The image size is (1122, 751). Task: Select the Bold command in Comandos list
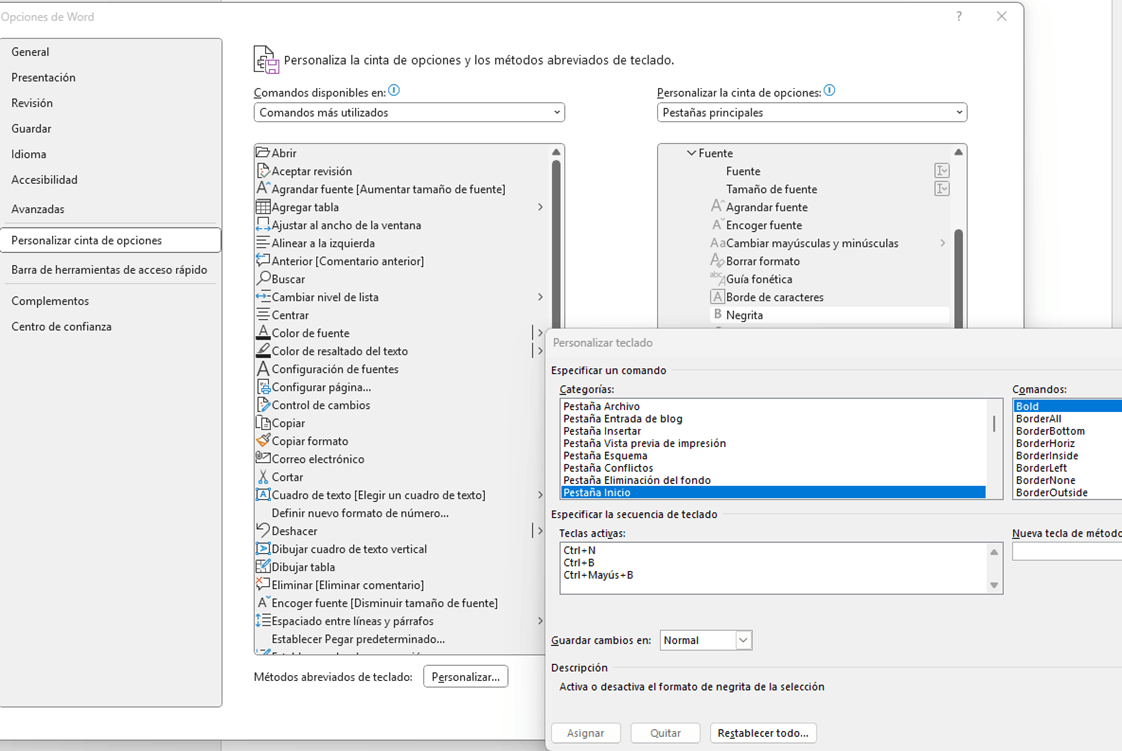(x=1068, y=406)
